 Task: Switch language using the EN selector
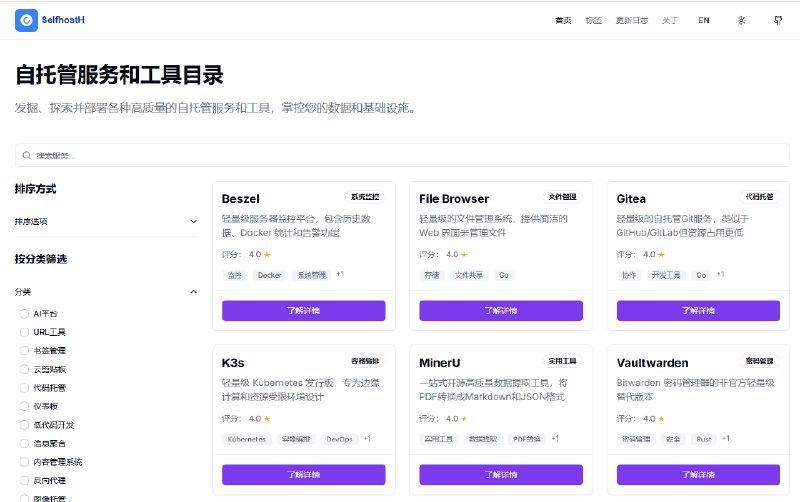[704, 20]
